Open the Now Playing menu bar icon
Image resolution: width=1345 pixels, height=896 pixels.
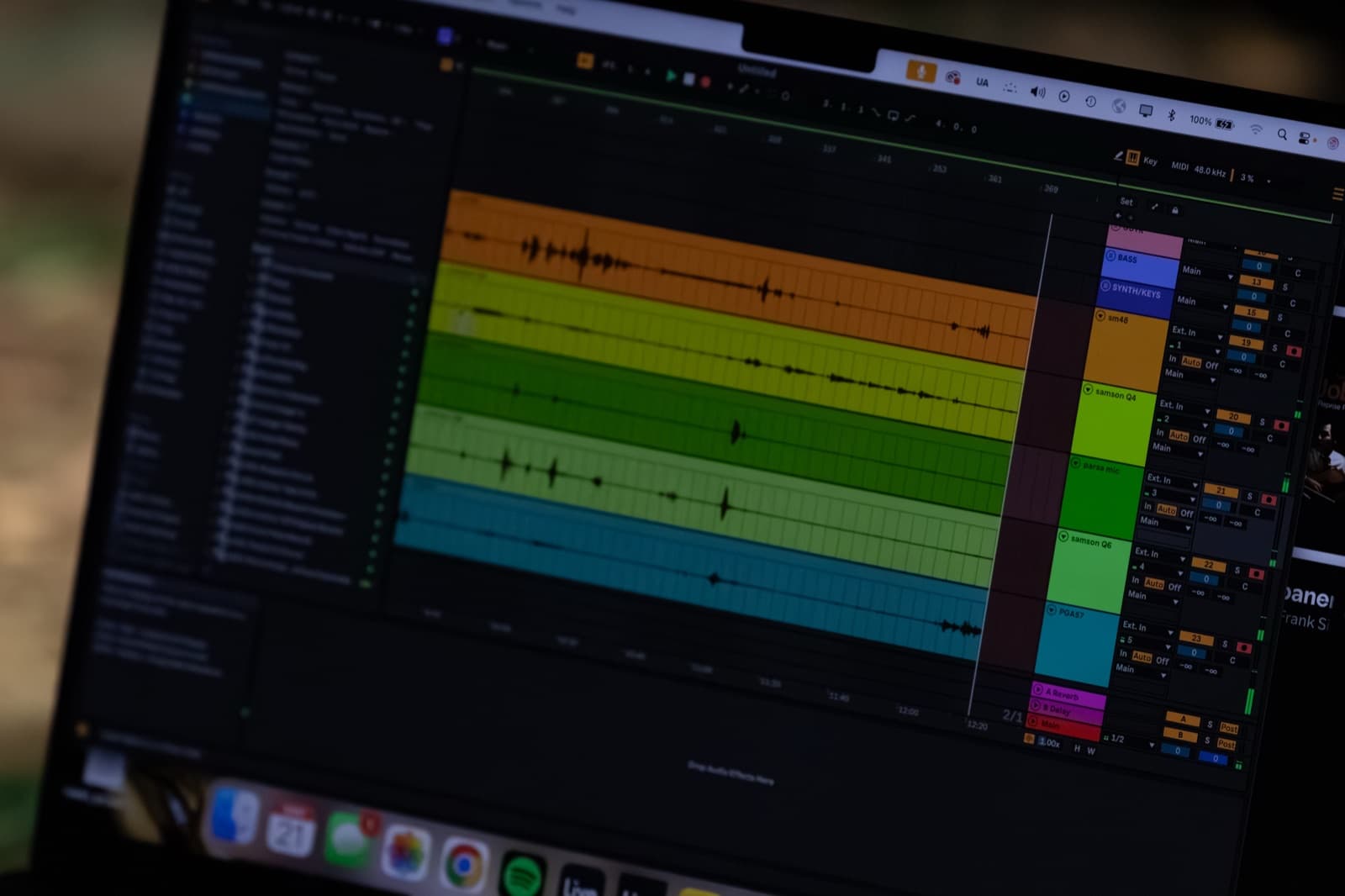click(1064, 97)
